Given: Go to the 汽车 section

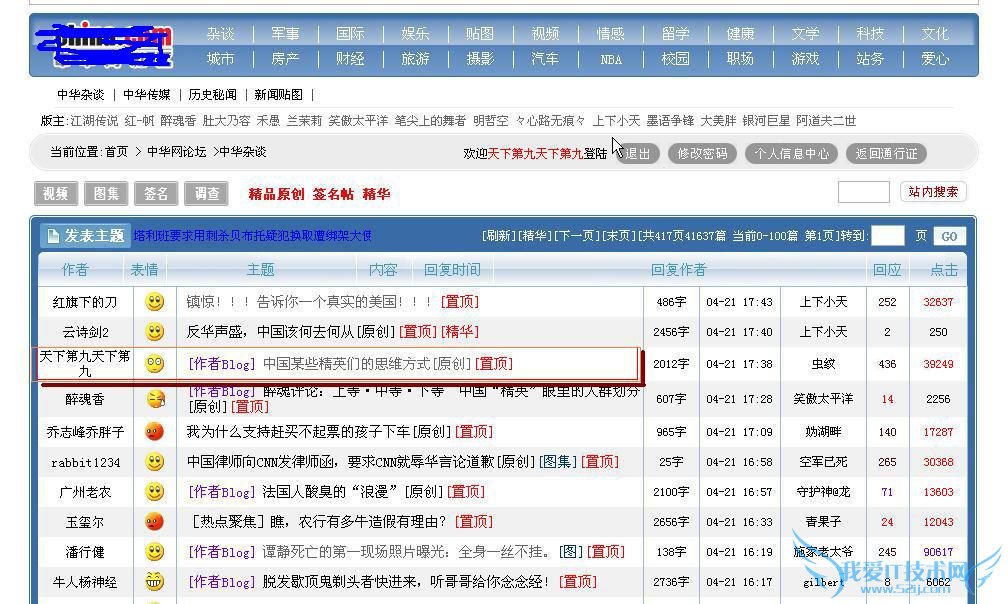Looking at the screenshot, I should (545, 59).
